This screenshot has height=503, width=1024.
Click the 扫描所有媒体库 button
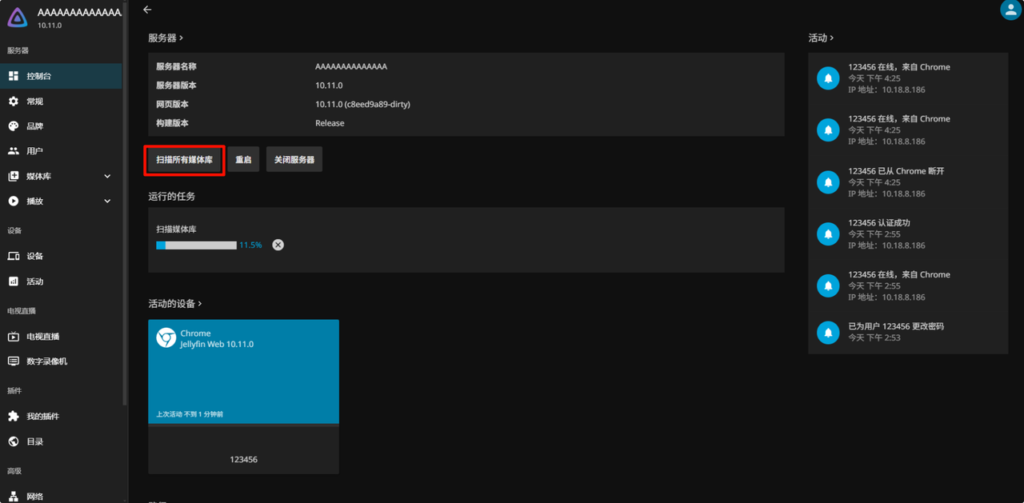[x=184, y=160]
